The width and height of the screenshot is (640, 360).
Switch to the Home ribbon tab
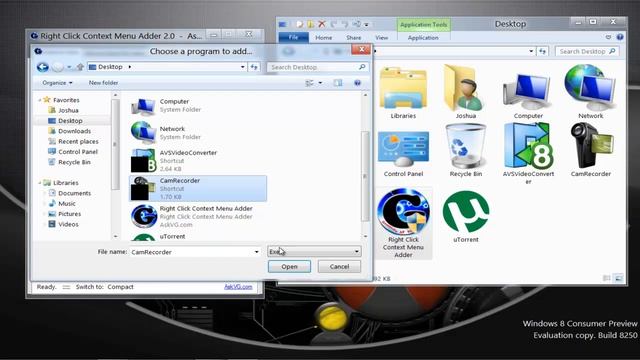click(x=323, y=38)
